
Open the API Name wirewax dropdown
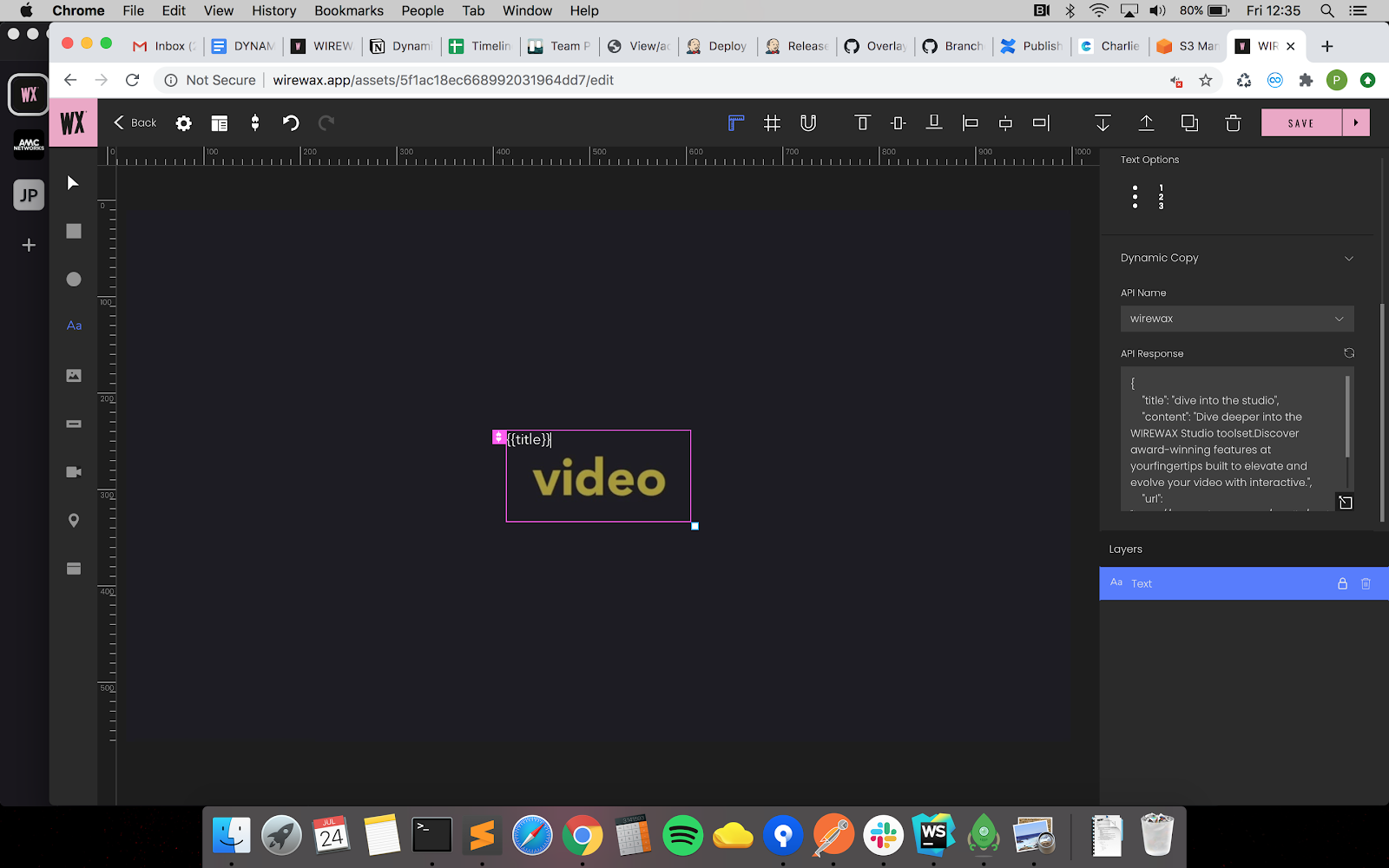[1236, 319]
